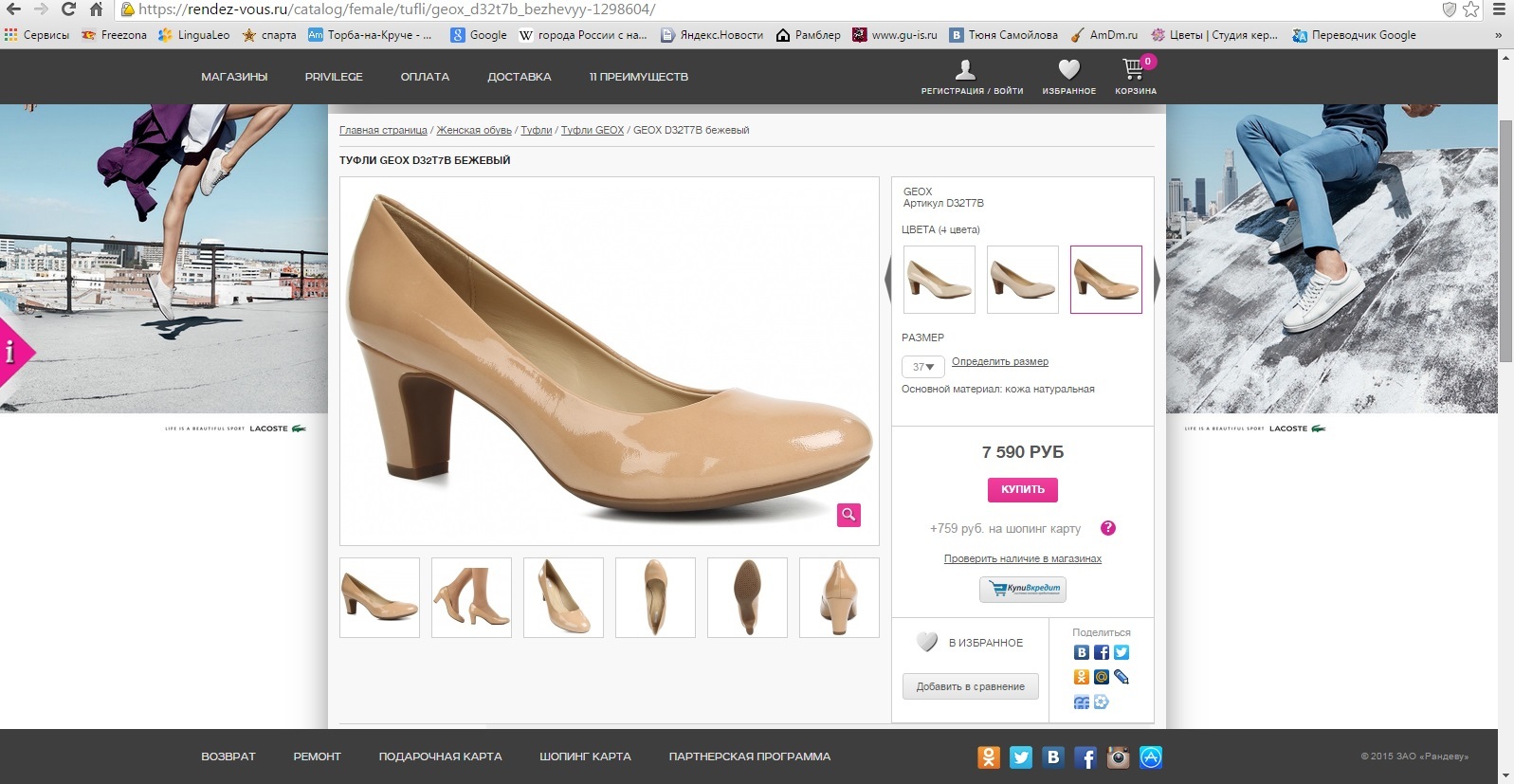Open 11 ПРЕИМУЩЕСТВ menu item

click(x=639, y=77)
